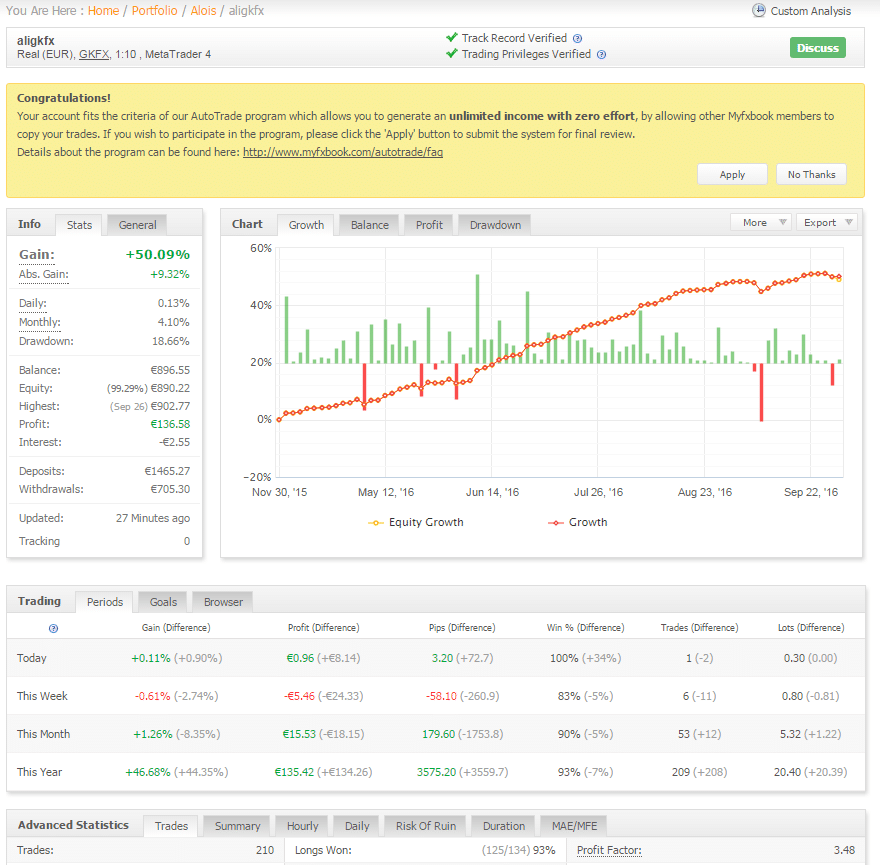Viewport: 880px width, 865px height.
Task: Open the AutoTrade FAQ link
Action: pos(342,152)
